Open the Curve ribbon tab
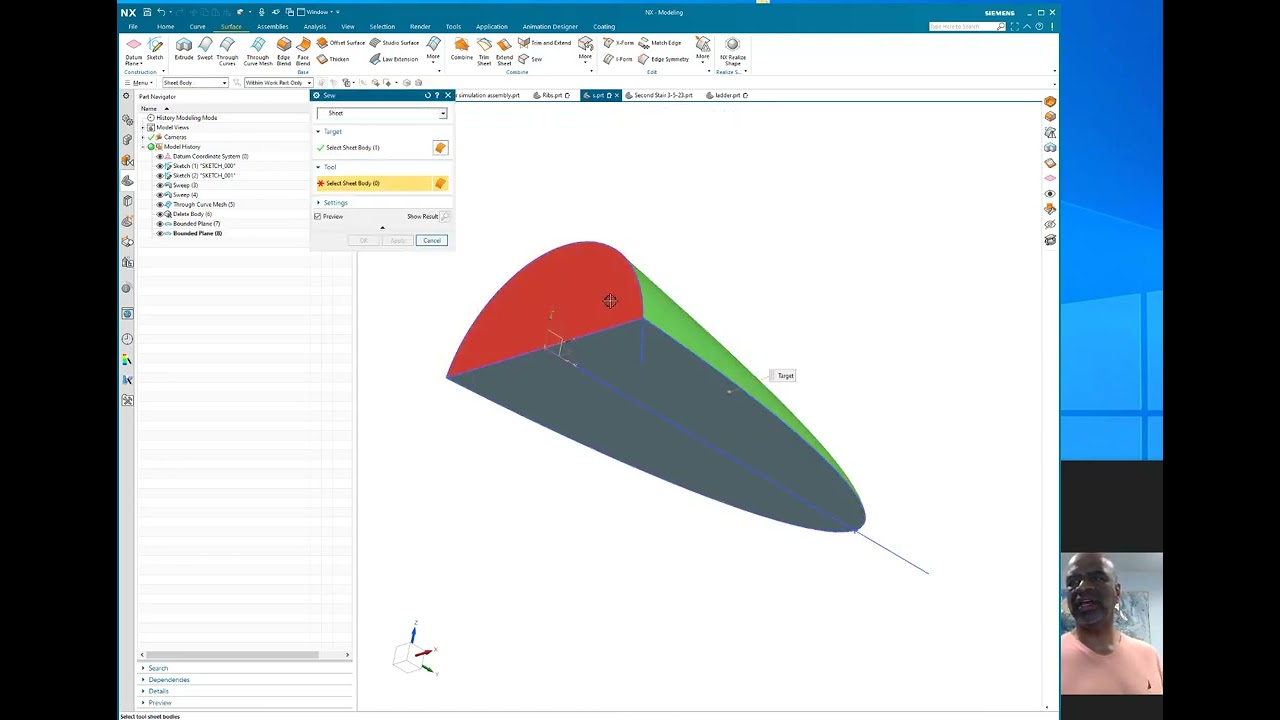 (x=197, y=27)
